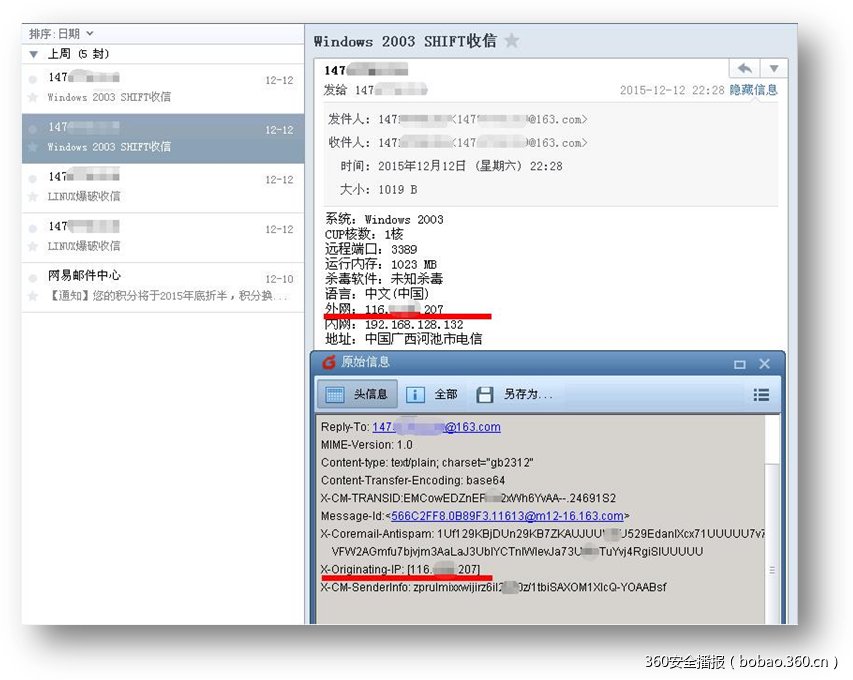Click the Reply-To 163.com email link
The width and height of the screenshot is (853, 680).
click(x=436, y=427)
